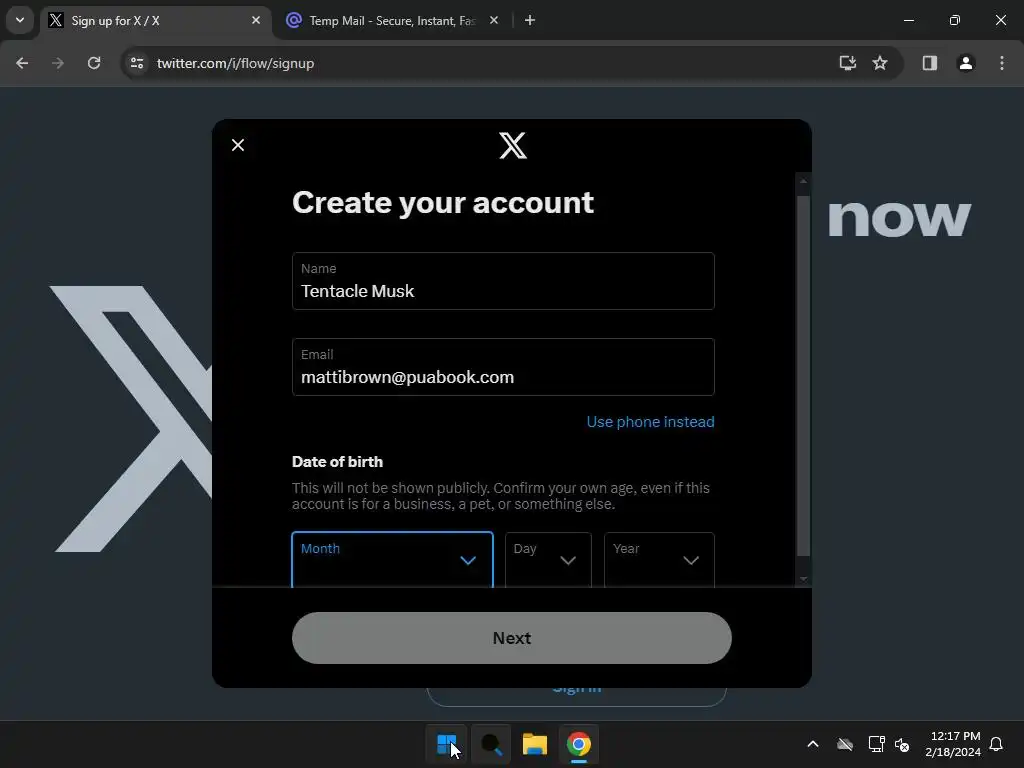1024x768 pixels.
Task: Click the install app icon in address bar
Action: click(x=847, y=63)
